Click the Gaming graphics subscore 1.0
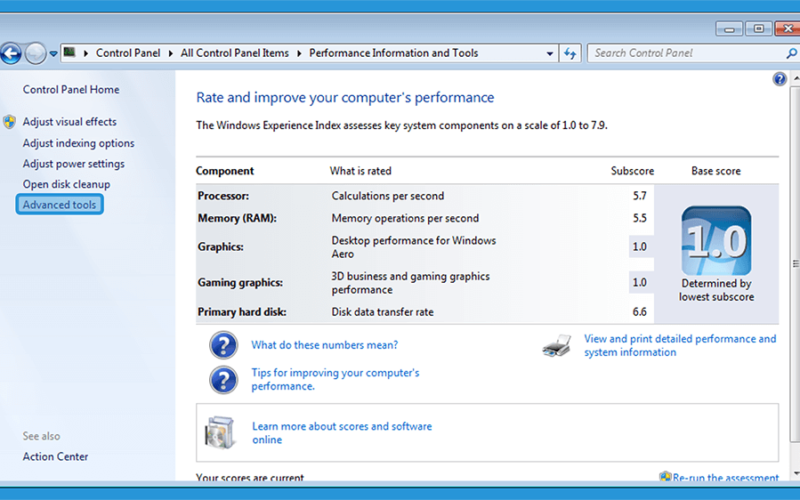 (639, 283)
